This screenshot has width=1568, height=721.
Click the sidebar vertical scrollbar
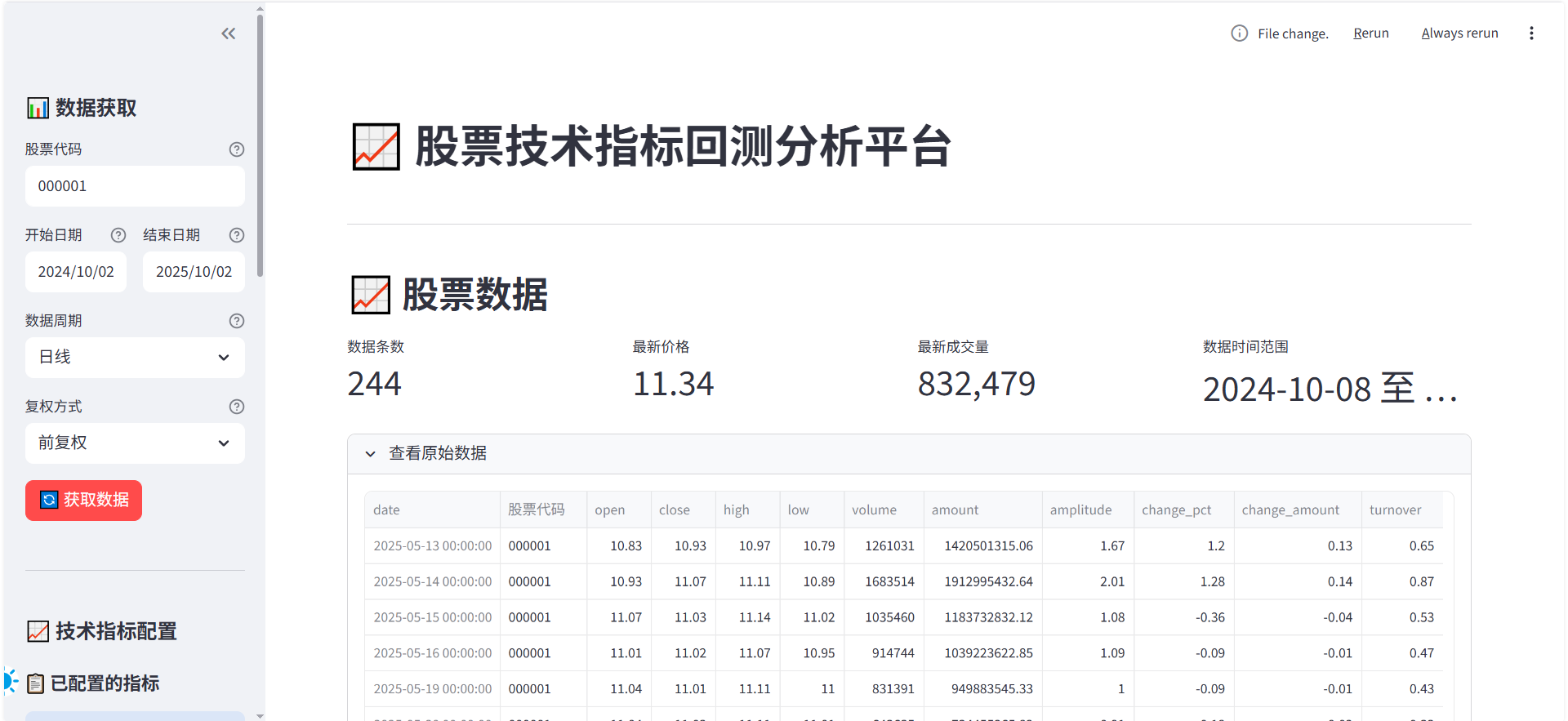[x=260, y=147]
